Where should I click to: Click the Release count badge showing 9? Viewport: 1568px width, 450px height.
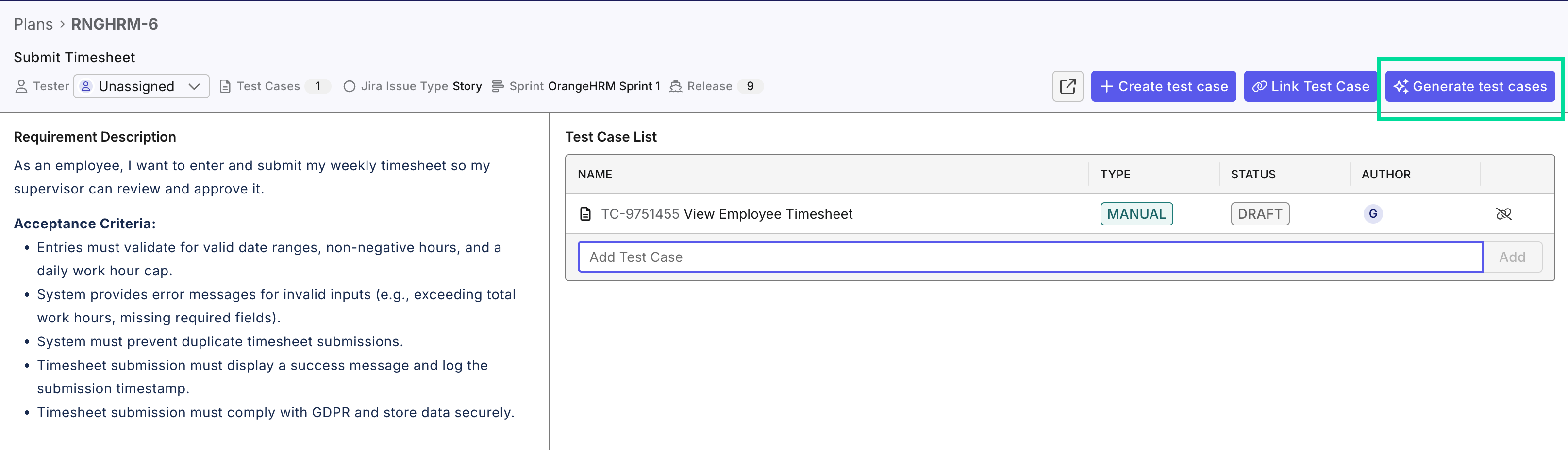click(x=751, y=86)
